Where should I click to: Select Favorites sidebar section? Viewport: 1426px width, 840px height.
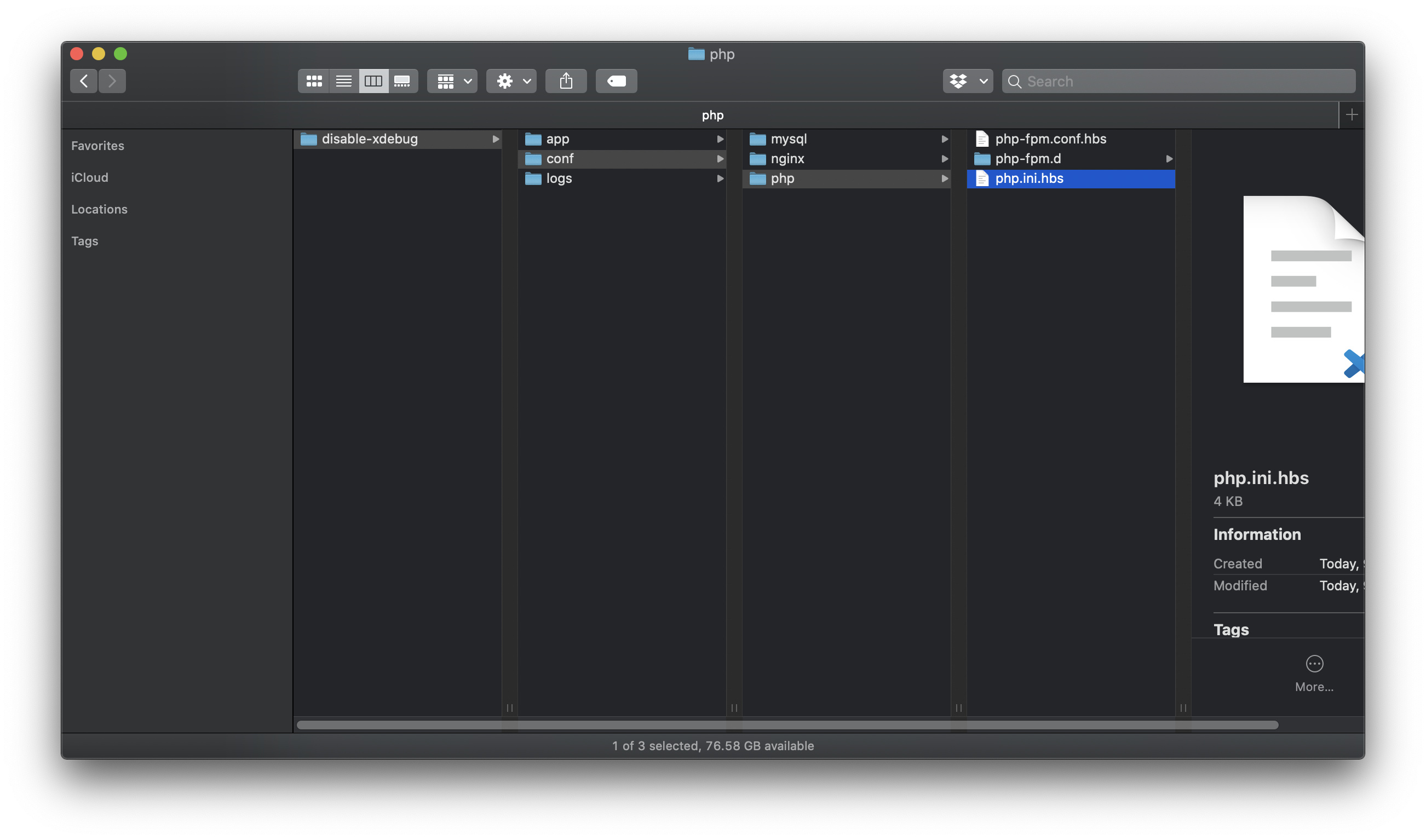(x=97, y=146)
